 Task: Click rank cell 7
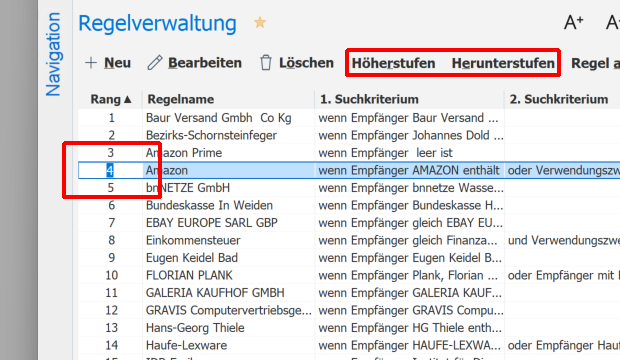(x=112, y=223)
